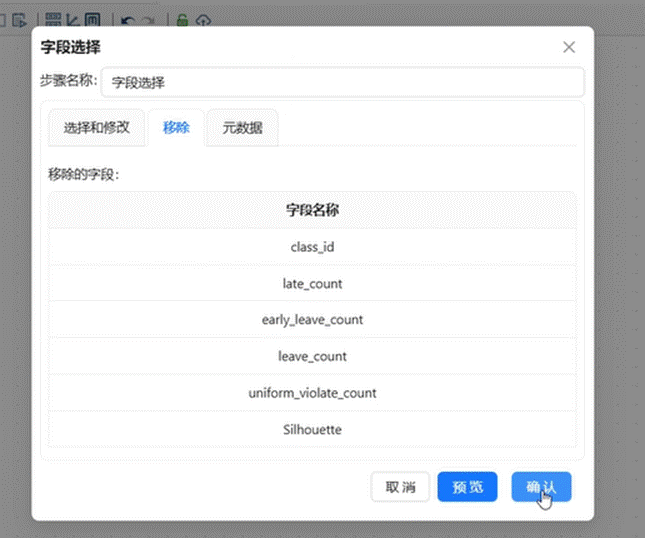
Task: Click the 步骤名称 input field
Action: (x=342, y=82)
